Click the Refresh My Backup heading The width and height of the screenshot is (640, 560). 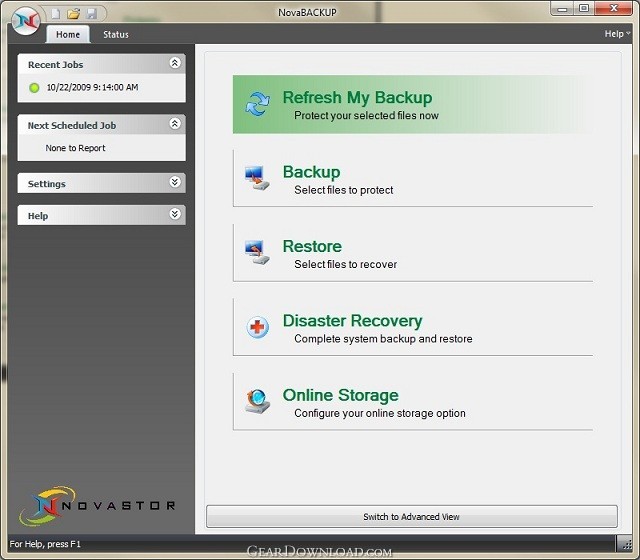[357, 98]
